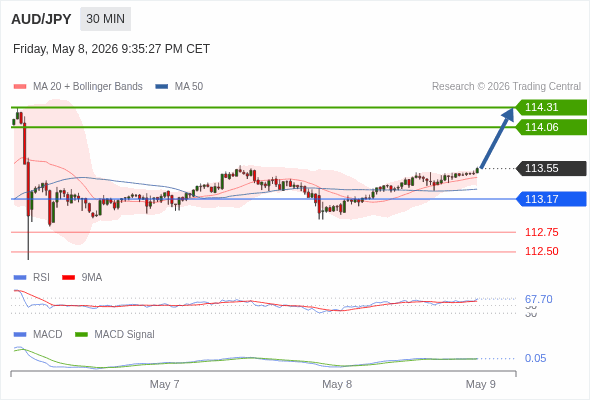Click the blue MA 50 legend swatch
Image resolution: width=590 pixels, height=400 pixels.
[162, 87]
